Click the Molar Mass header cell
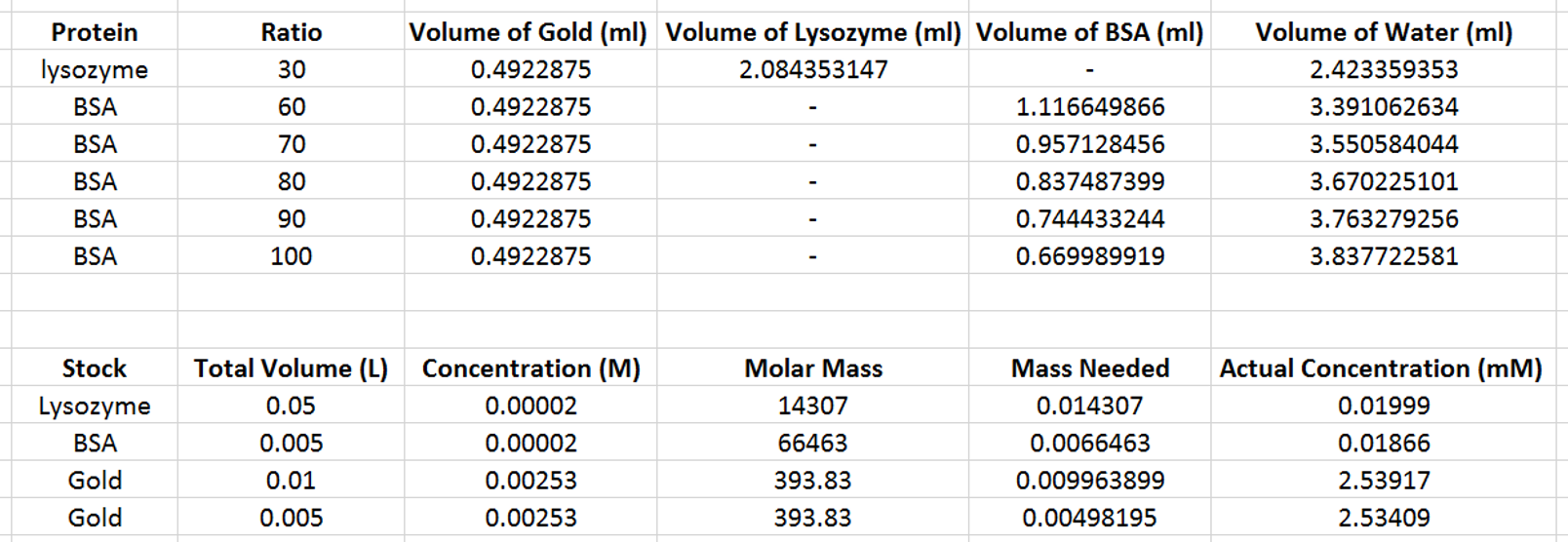This screenshot has height=542, width=1568. click(x=812, y=368)
